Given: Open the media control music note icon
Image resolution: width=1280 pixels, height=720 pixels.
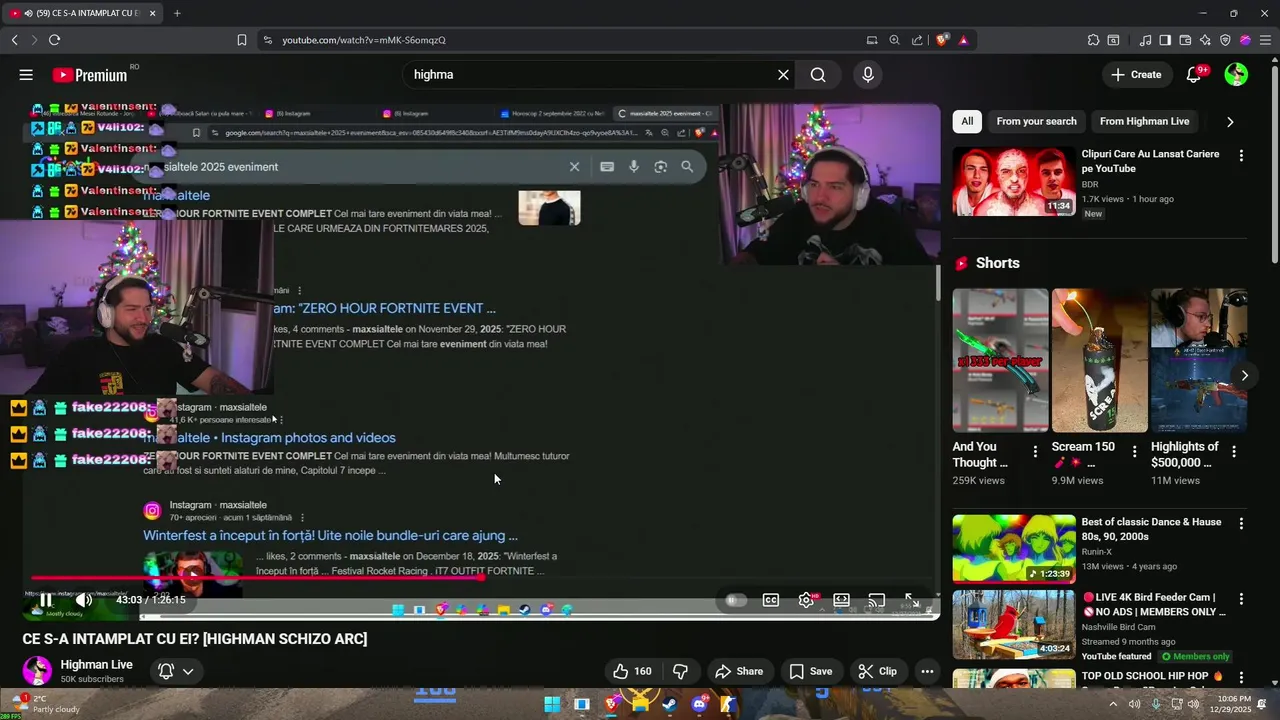Looking at the screenshot, I should click(x=1145, y=40).
